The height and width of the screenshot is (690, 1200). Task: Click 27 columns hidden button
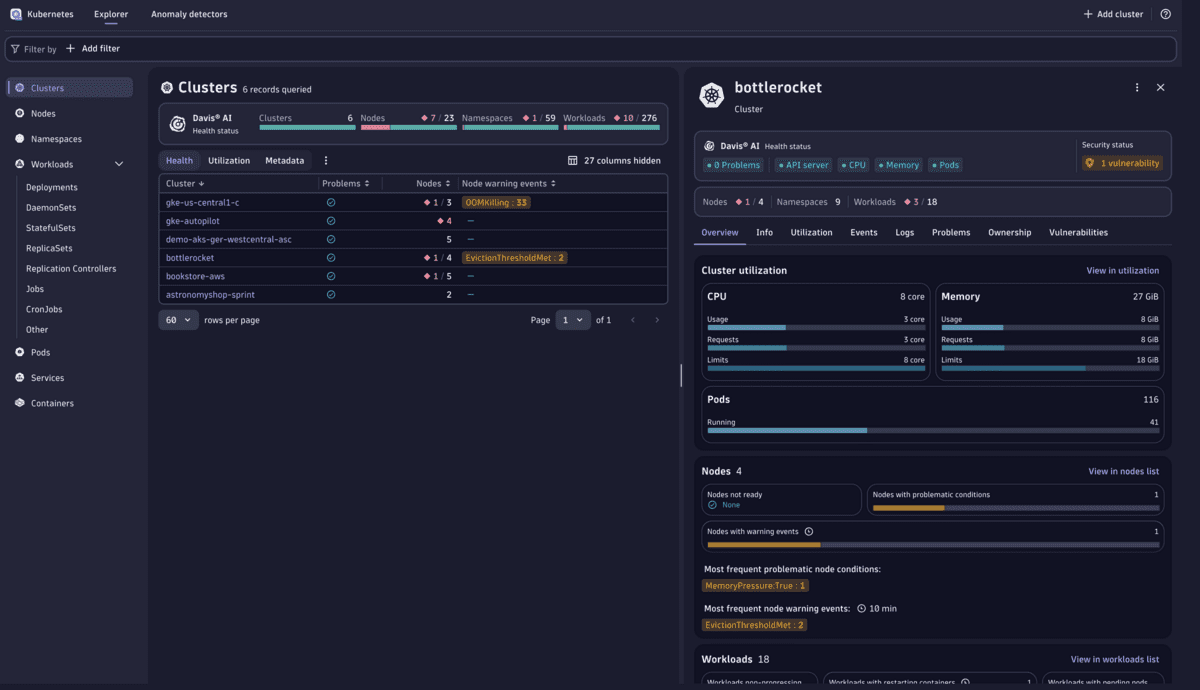[x=614, y=160]
